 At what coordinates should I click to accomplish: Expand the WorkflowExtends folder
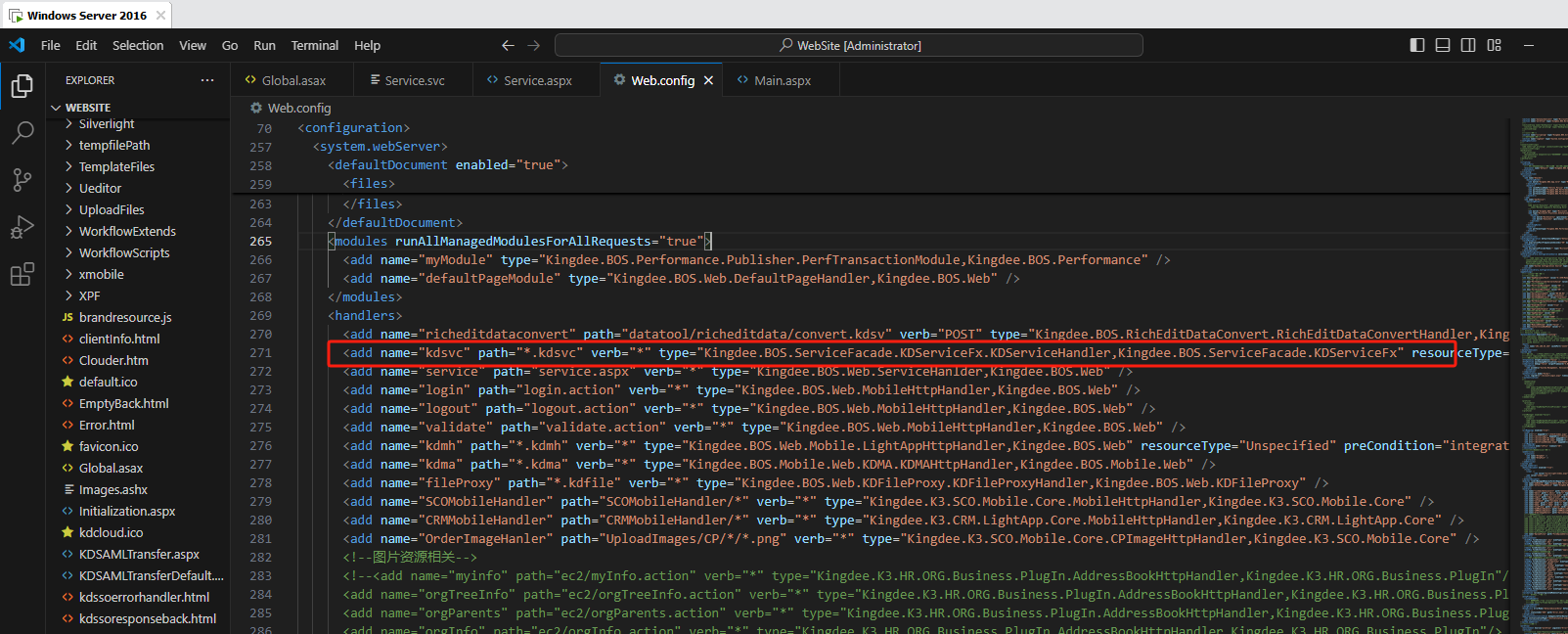(68, 231)
